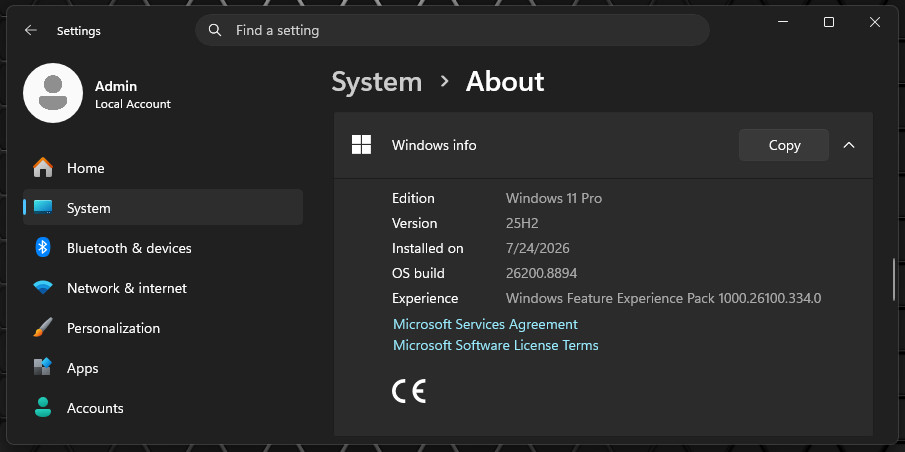The width and height of the screenshot is (905, 452).
Task: Maximize the Settings window
Action: click(829, 22)
